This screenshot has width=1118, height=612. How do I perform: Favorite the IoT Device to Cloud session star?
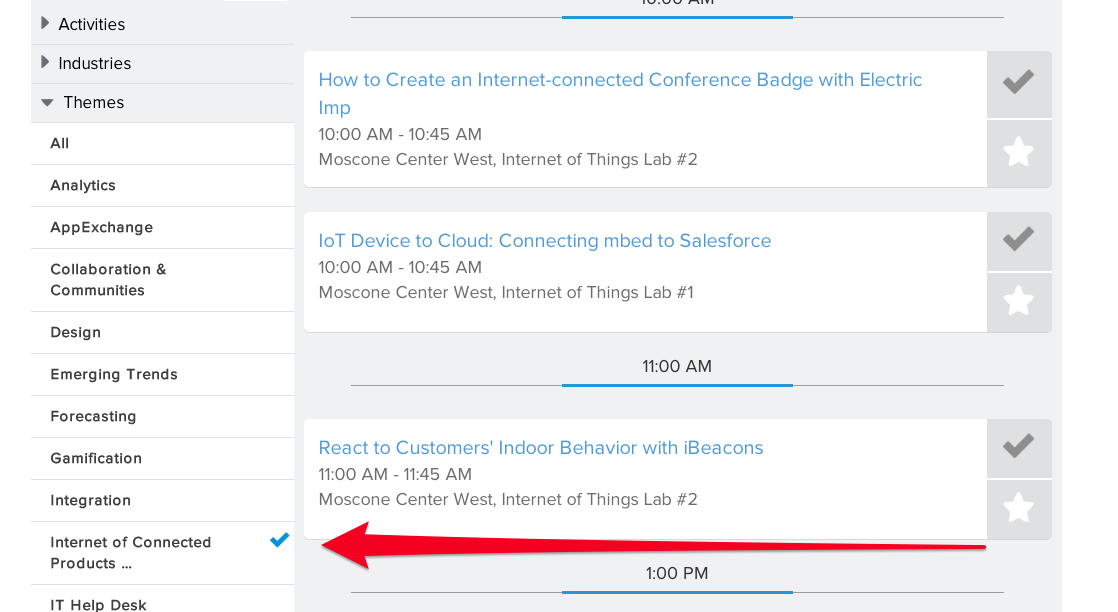(x=1019, y=302)
